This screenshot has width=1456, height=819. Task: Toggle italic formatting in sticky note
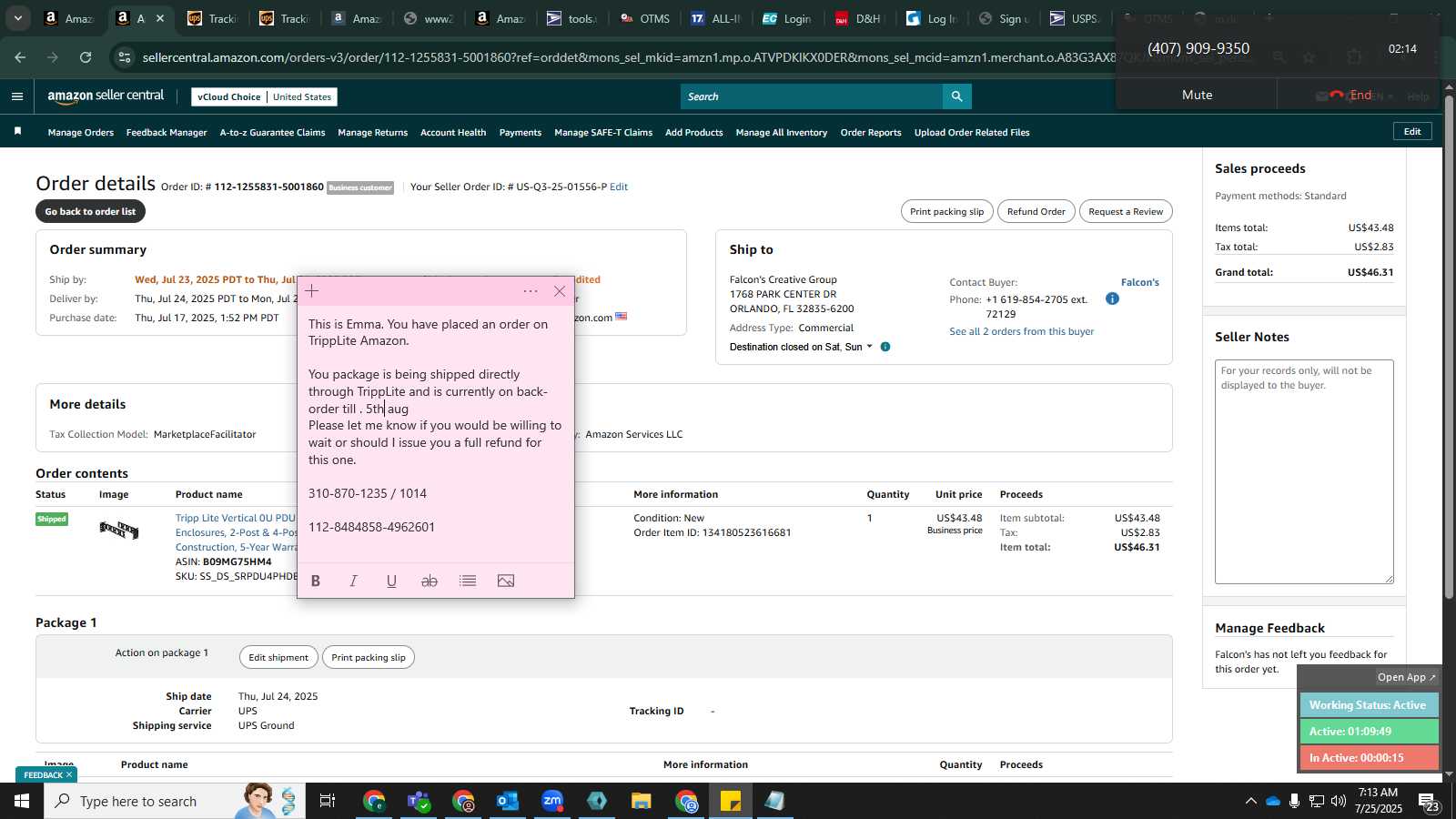(354, 581)
